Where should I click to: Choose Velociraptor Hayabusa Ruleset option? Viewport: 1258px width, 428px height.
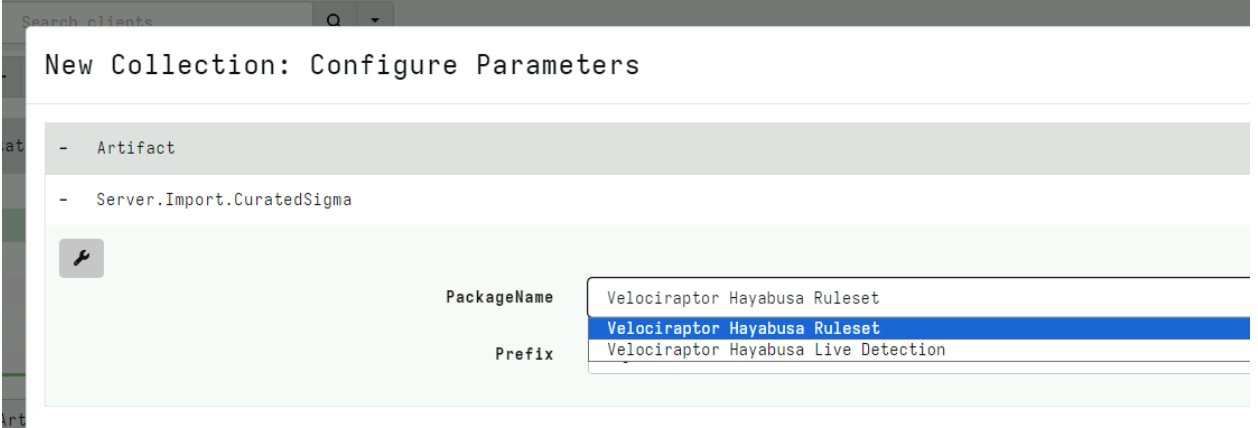click(x=743, y=328)
